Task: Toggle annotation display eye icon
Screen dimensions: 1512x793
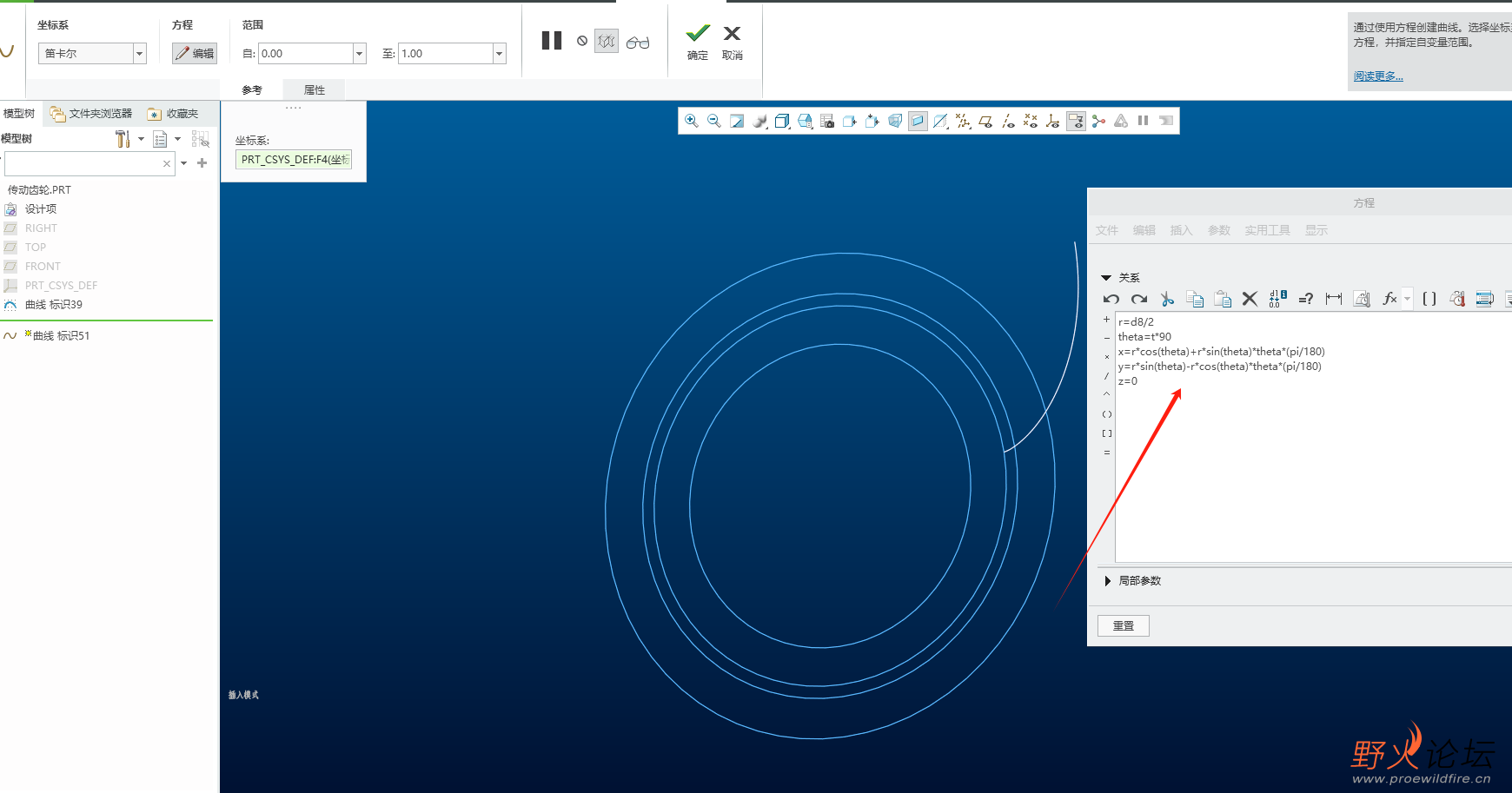Action: click(1076, 121)
